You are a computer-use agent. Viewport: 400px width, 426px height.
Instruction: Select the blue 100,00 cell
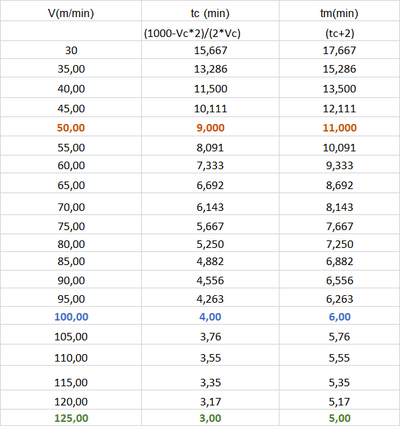[x=71, y=316]
